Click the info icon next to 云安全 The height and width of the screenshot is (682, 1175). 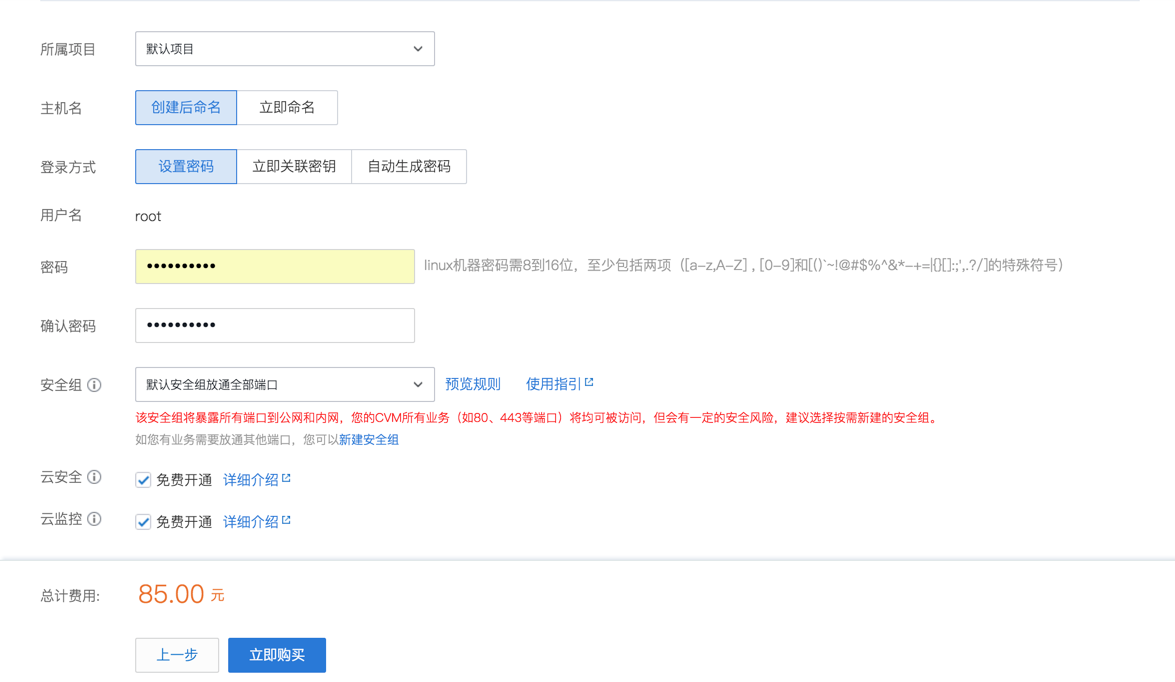[94, 477]
